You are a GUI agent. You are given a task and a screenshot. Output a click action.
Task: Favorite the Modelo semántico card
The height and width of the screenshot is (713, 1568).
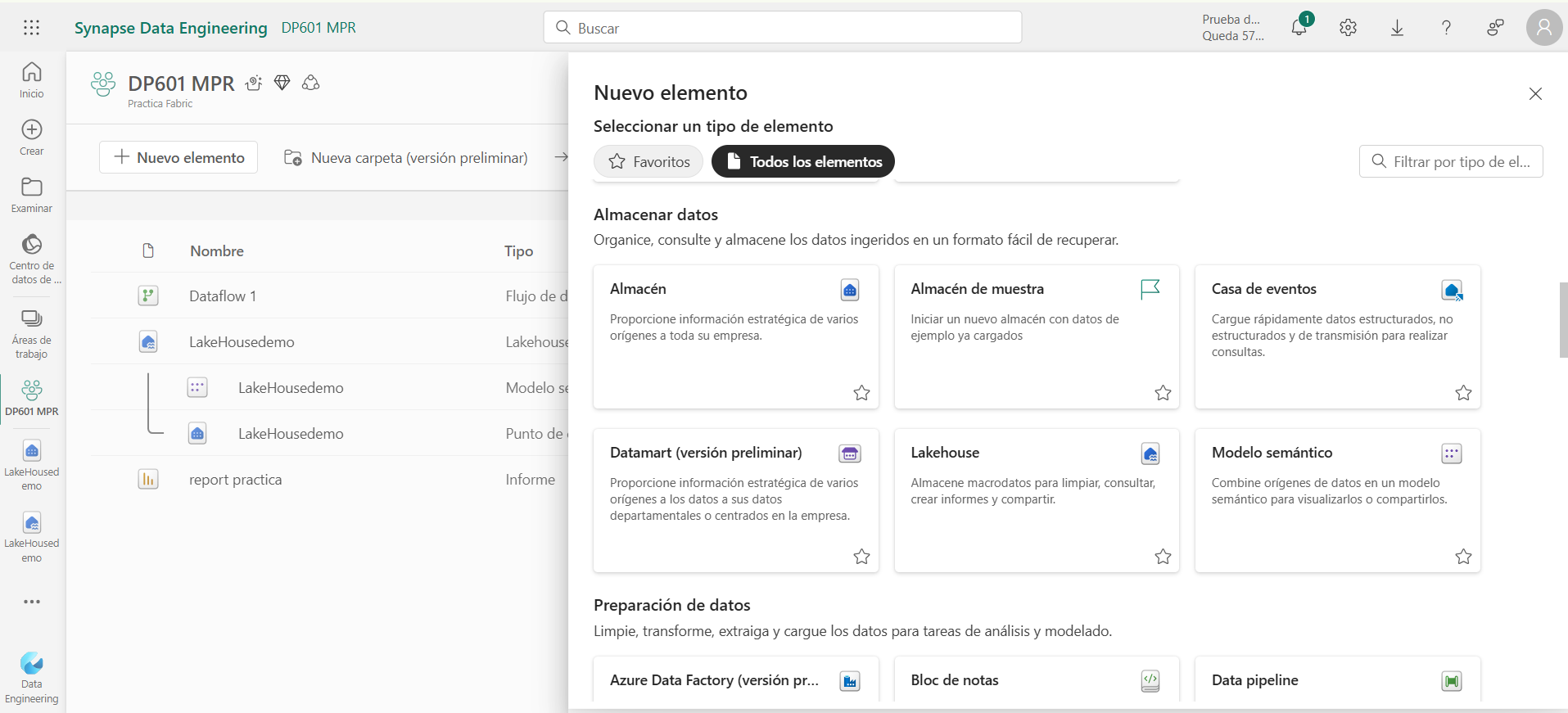pos(1463,557)
